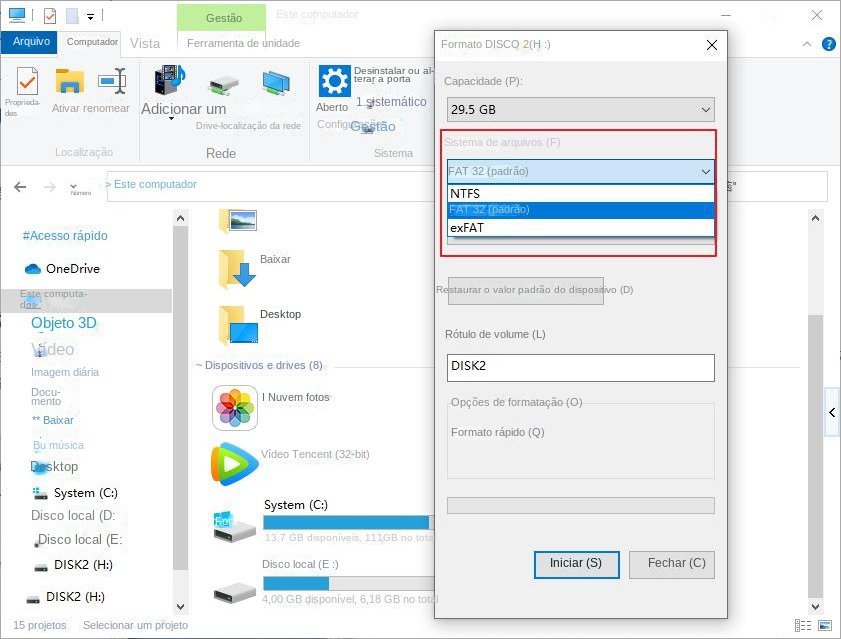
Task: Click the back arrow navigation button
Action: point(21,187)
